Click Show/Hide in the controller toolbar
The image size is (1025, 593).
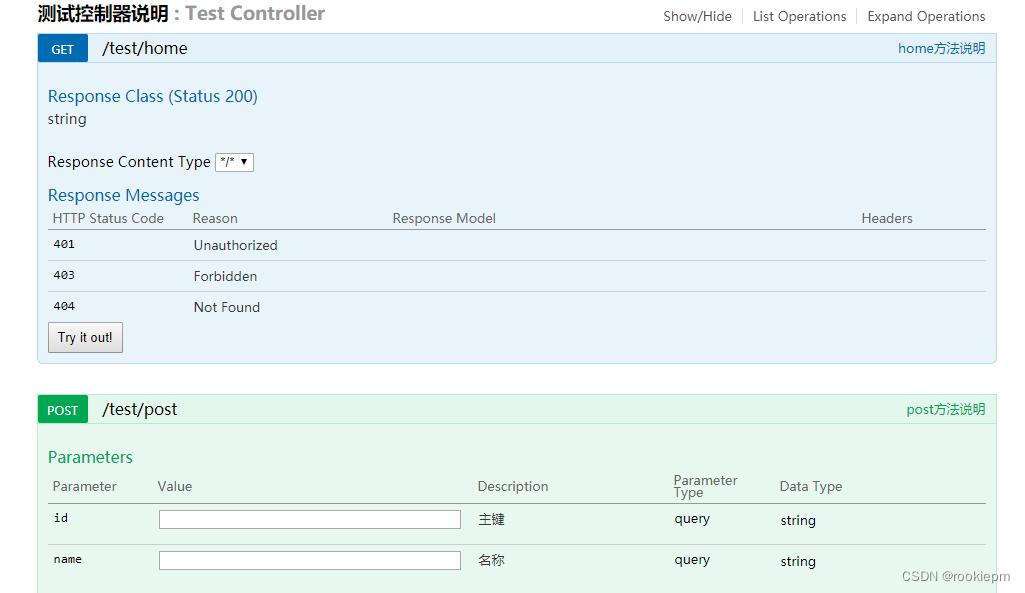(x=697, y=16)
